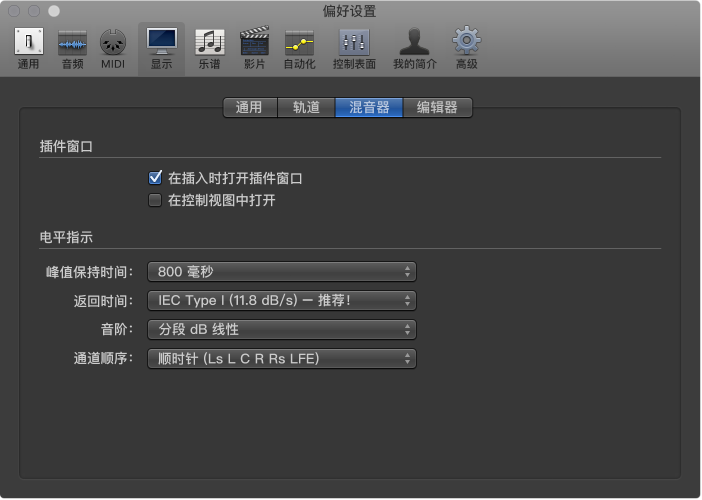Viewport: 702px width, 500px height.
Task: Zoom the 偏好设置 window
Action: [x=54, y=11]
